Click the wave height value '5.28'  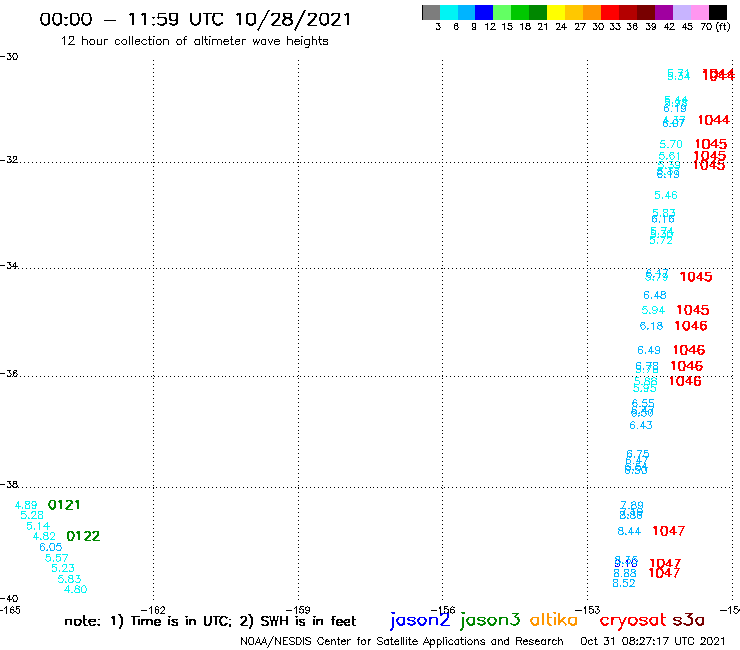(x=32, y=515)
